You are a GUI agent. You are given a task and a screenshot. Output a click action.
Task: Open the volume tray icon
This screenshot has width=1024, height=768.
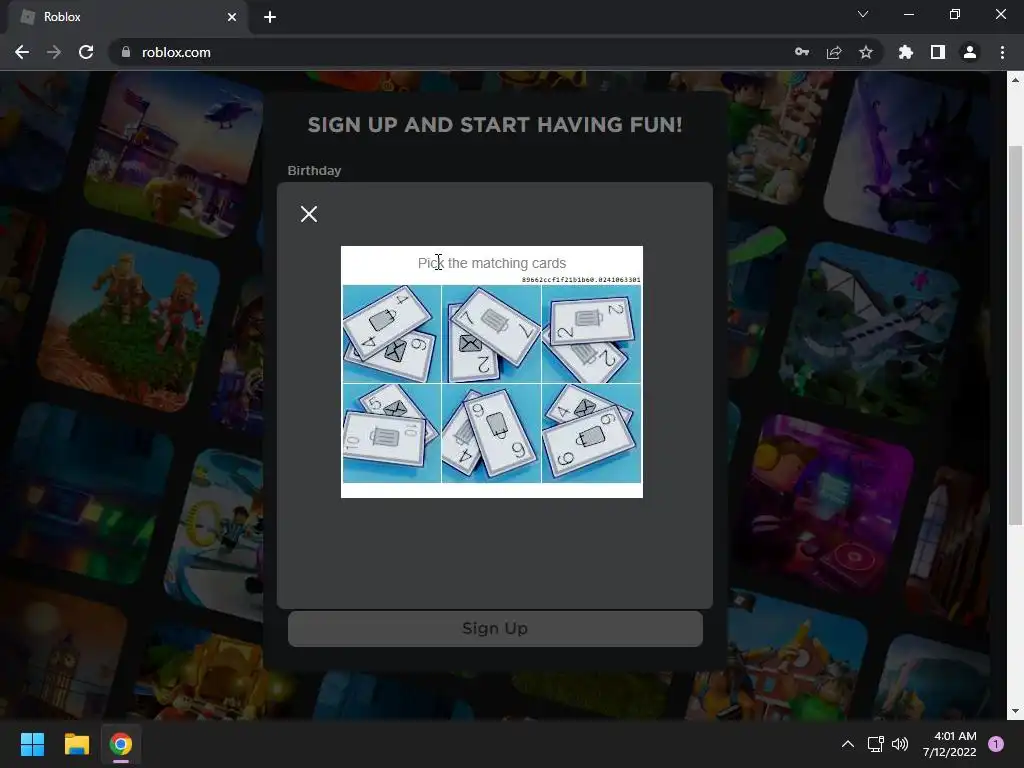tap(900, 744)
